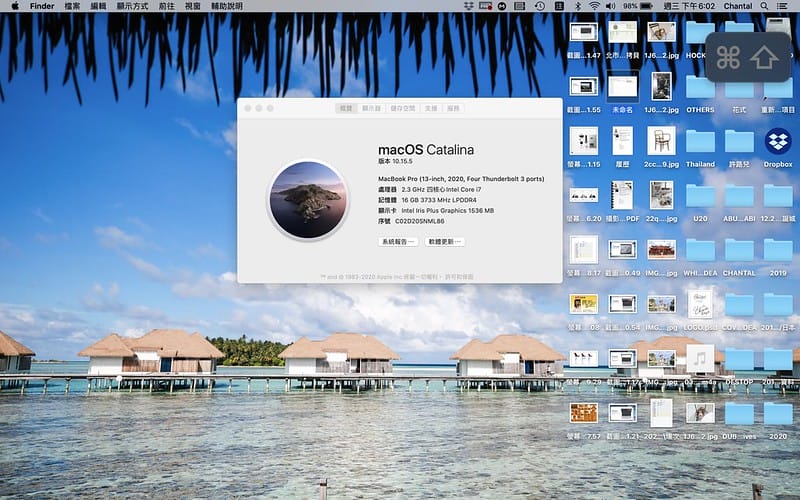The image size is (800, 500).
Task: Open the 顯示方式 menu
Action: (x=133, y=6)
